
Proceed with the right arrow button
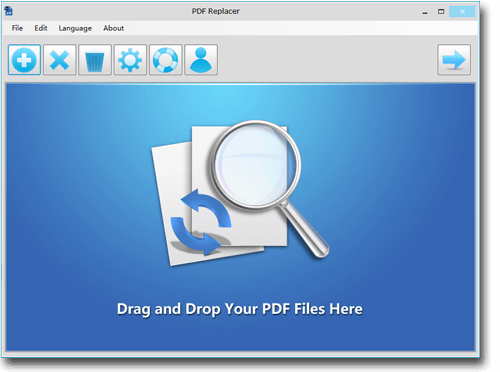pyautogui.click(x=454, y=60)
